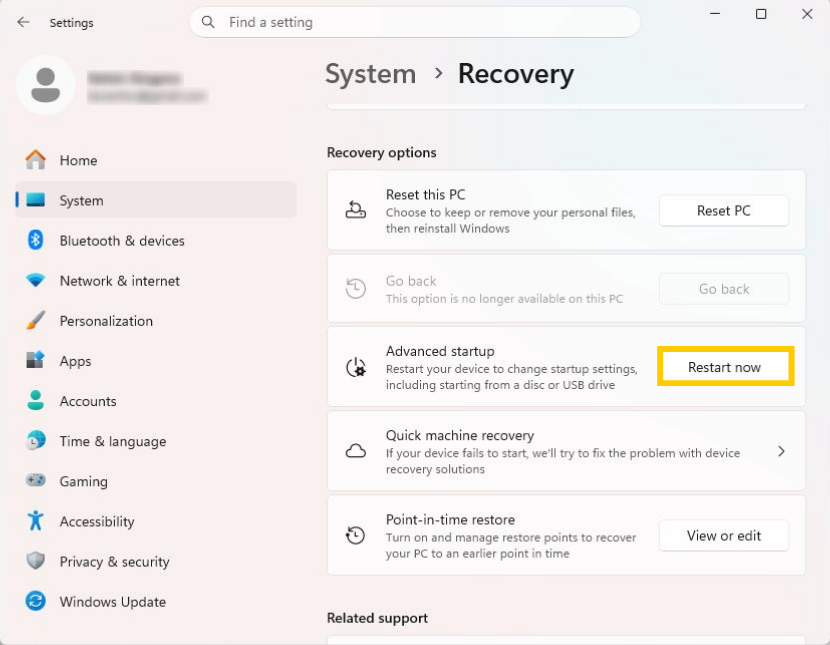Click the disabled Go back button

pyautogui.click(x=724, y=289)
